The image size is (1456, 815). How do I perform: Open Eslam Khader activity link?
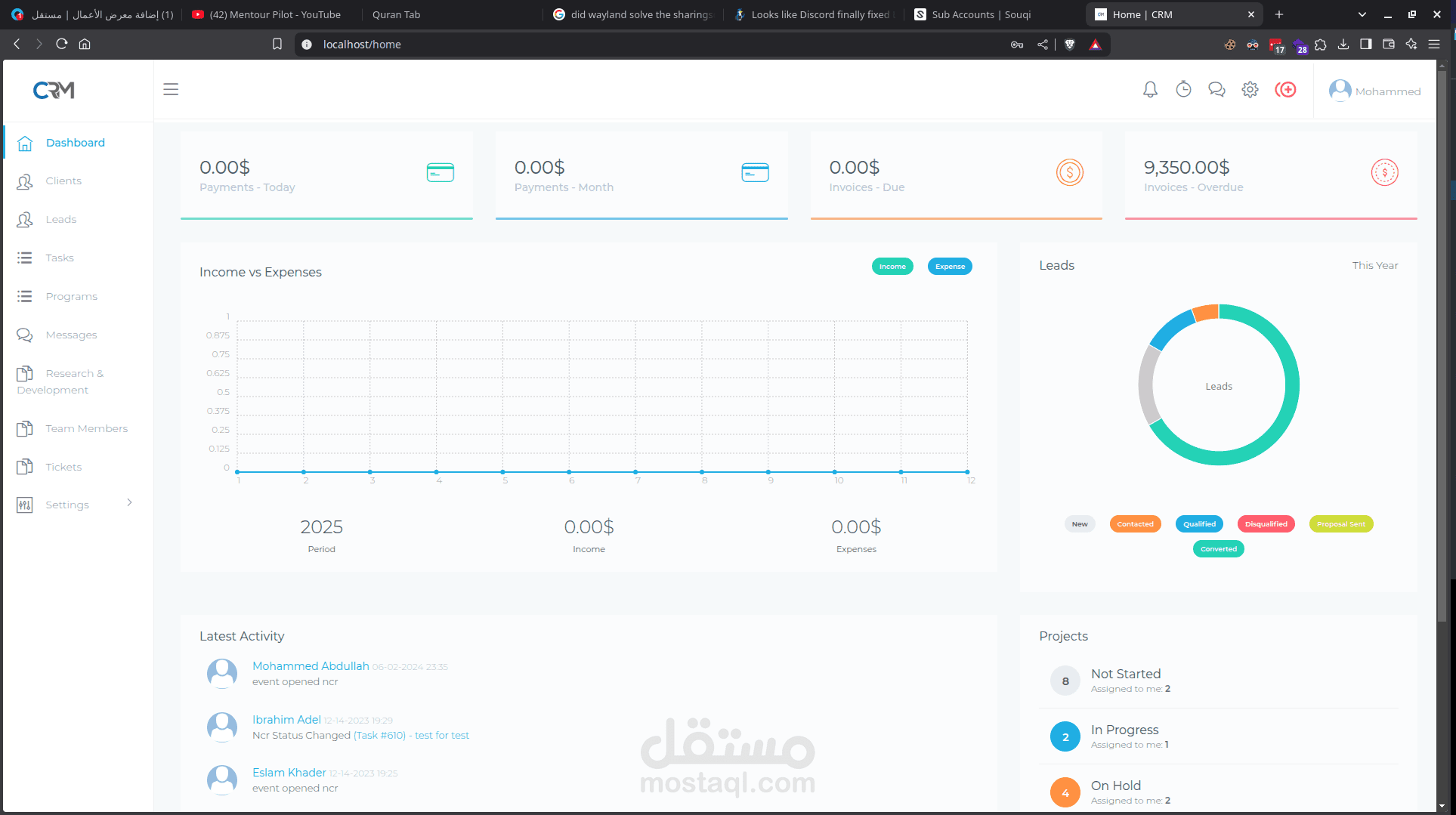pos(289,773)
